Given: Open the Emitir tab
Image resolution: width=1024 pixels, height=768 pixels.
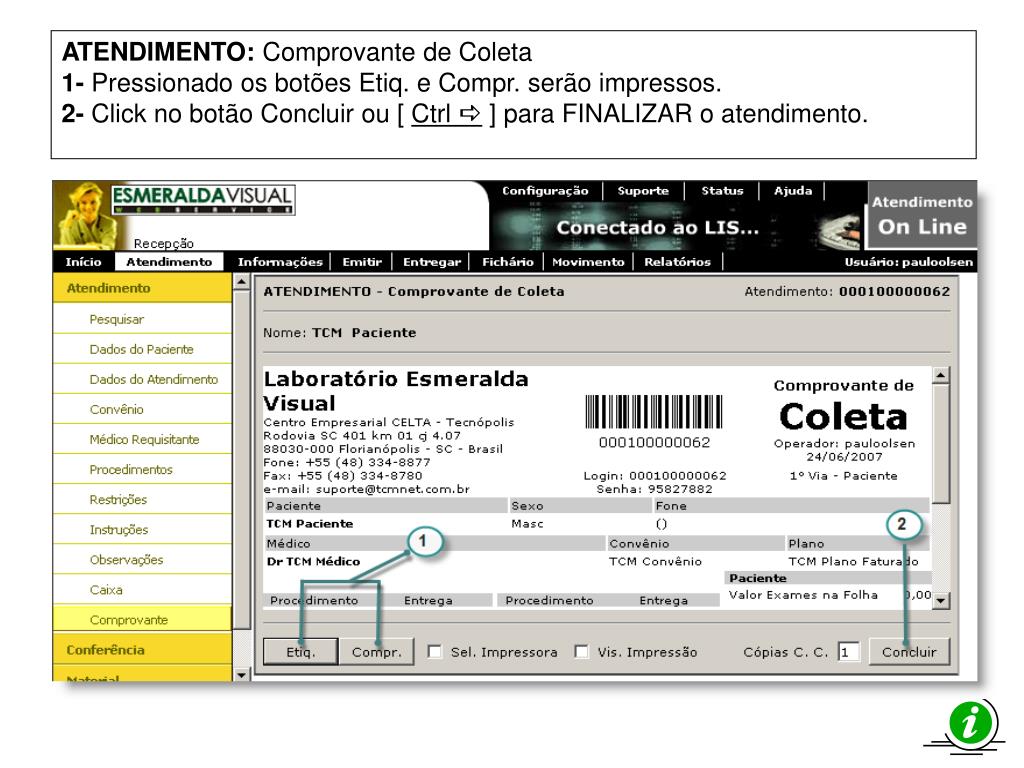Looking at the screenshot, I should click(362, 262).
